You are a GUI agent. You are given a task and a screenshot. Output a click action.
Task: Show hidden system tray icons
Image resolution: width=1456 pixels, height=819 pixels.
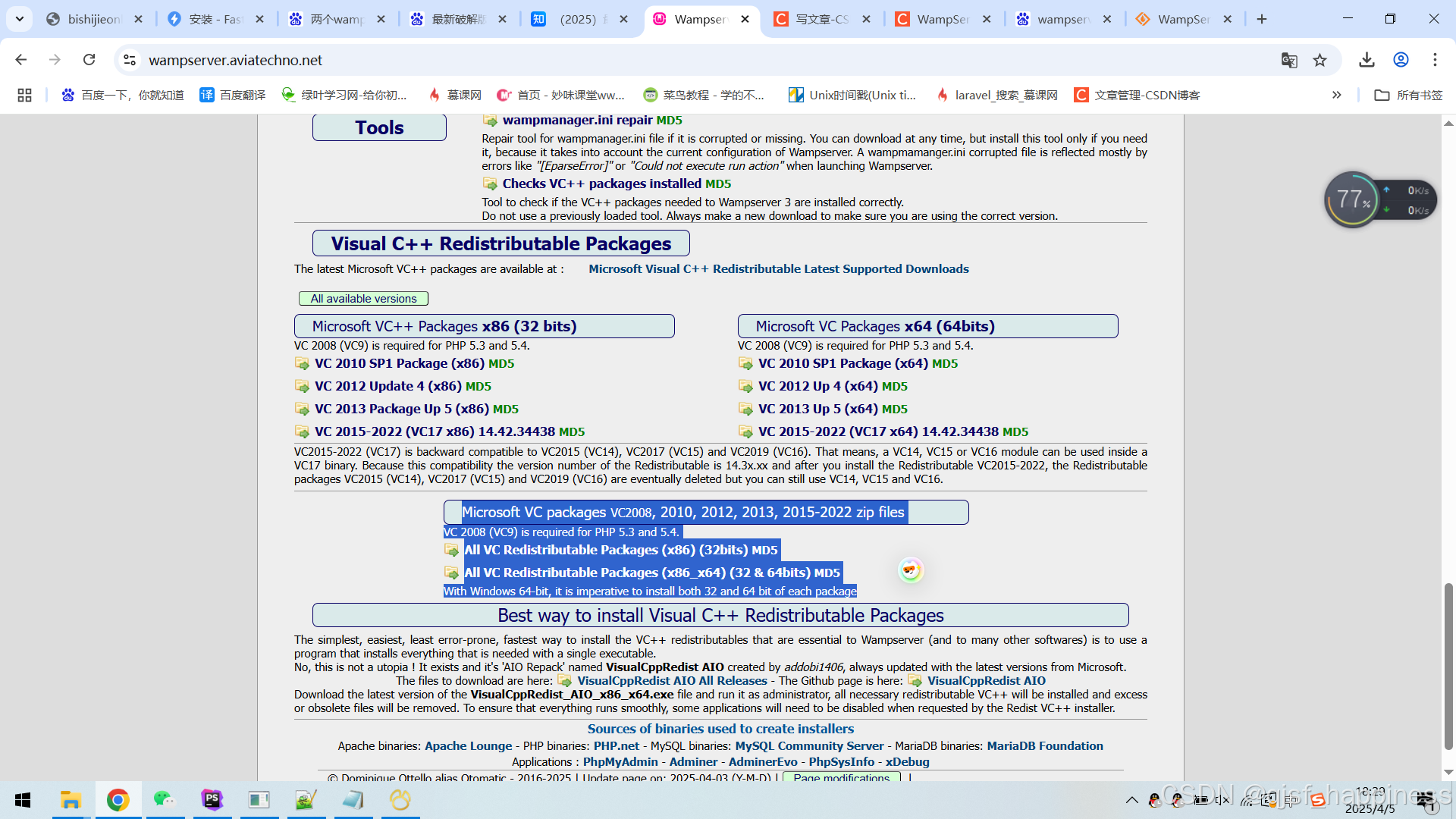[1131, 799]
